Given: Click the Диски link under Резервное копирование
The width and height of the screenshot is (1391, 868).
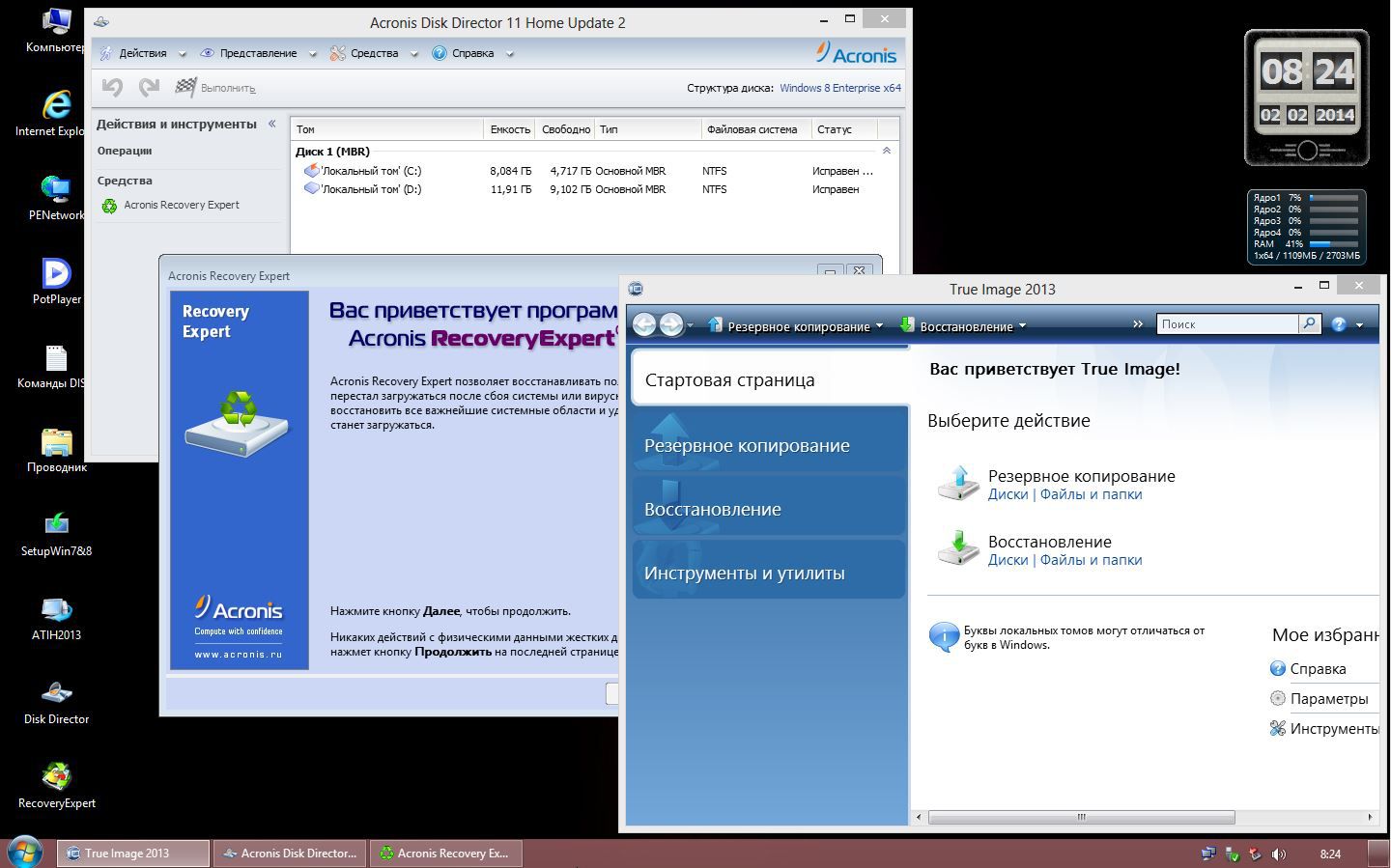Looking at the screenshot, I should click(x=1008, y=494).
